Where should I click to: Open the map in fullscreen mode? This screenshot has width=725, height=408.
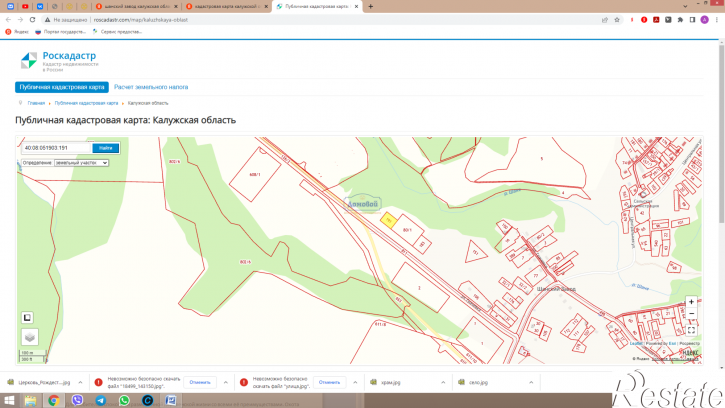click(691, 330)
